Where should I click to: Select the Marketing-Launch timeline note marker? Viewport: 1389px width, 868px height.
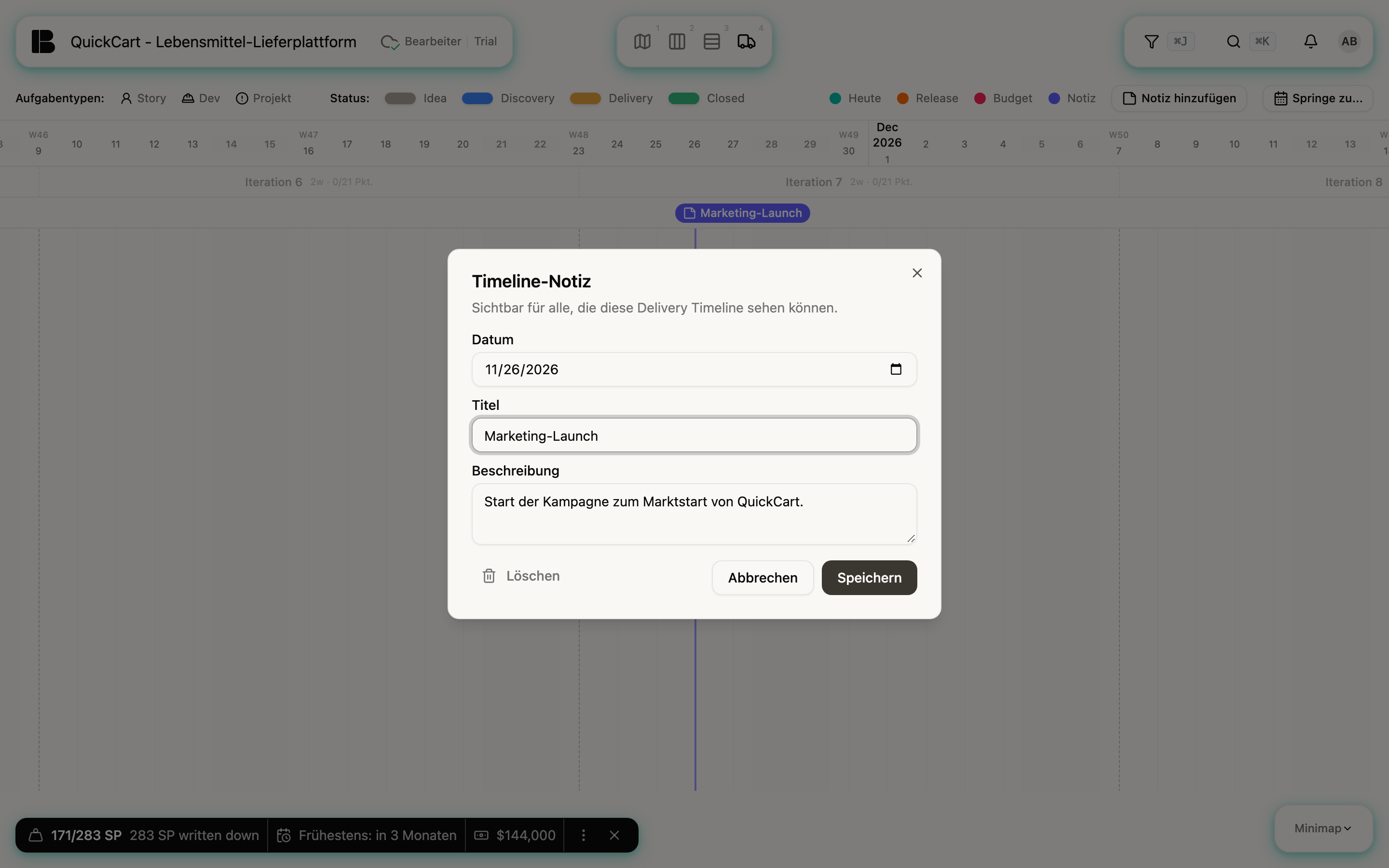click(742, 213)
